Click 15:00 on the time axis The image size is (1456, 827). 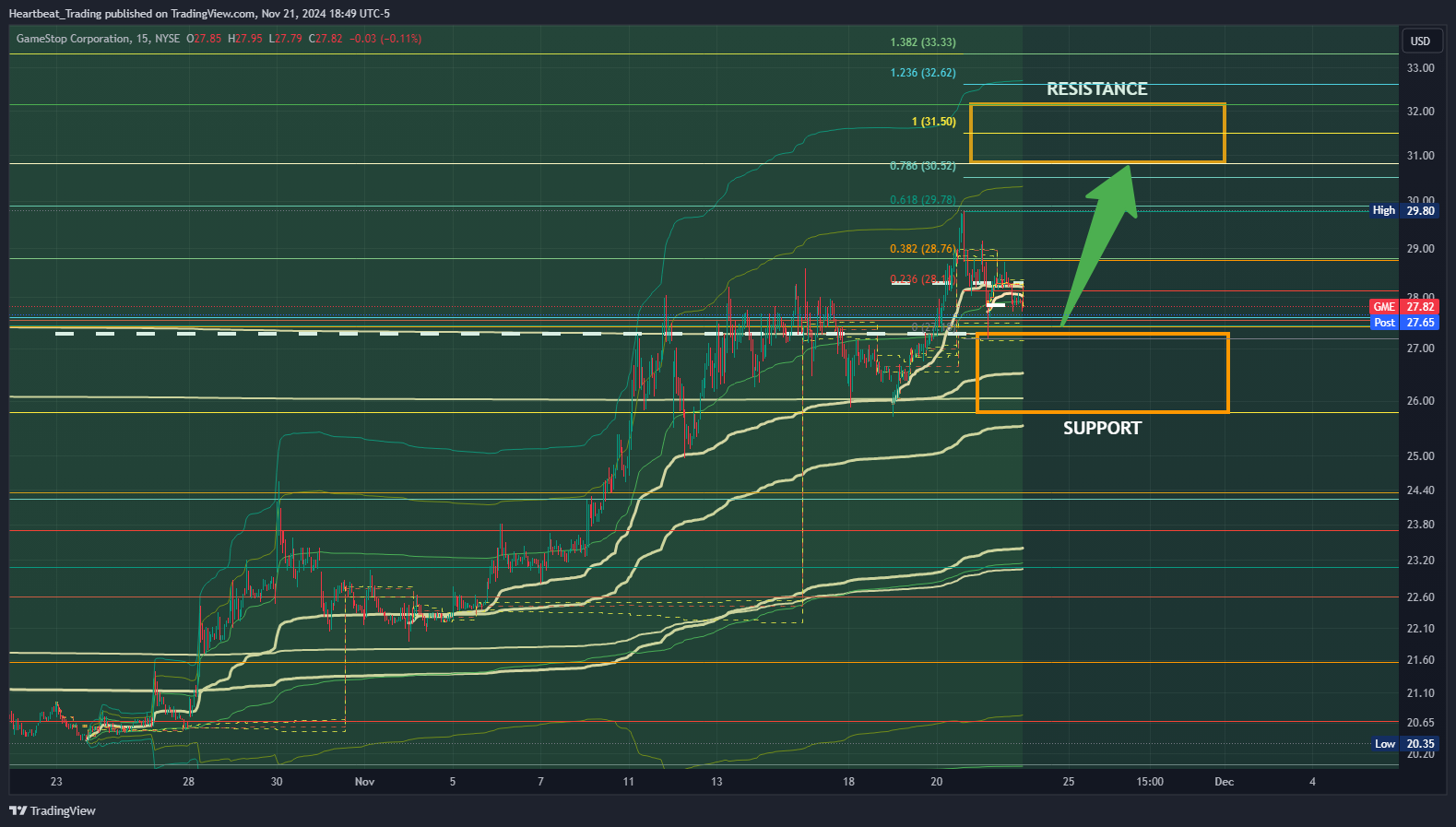tap(1150, 782)
